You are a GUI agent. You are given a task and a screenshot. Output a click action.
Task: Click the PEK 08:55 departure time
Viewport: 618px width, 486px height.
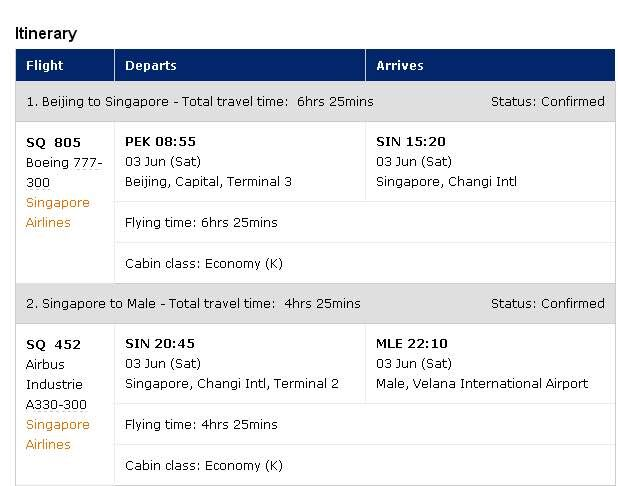(x=160, y=142)
